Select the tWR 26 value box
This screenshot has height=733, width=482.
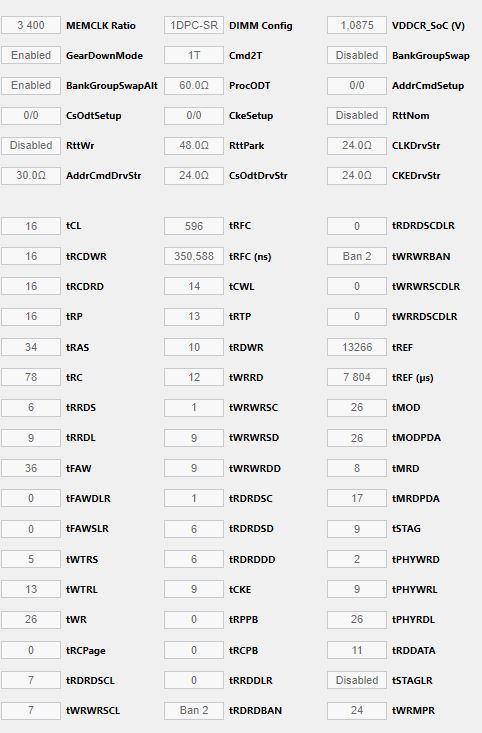pos(31,619)
